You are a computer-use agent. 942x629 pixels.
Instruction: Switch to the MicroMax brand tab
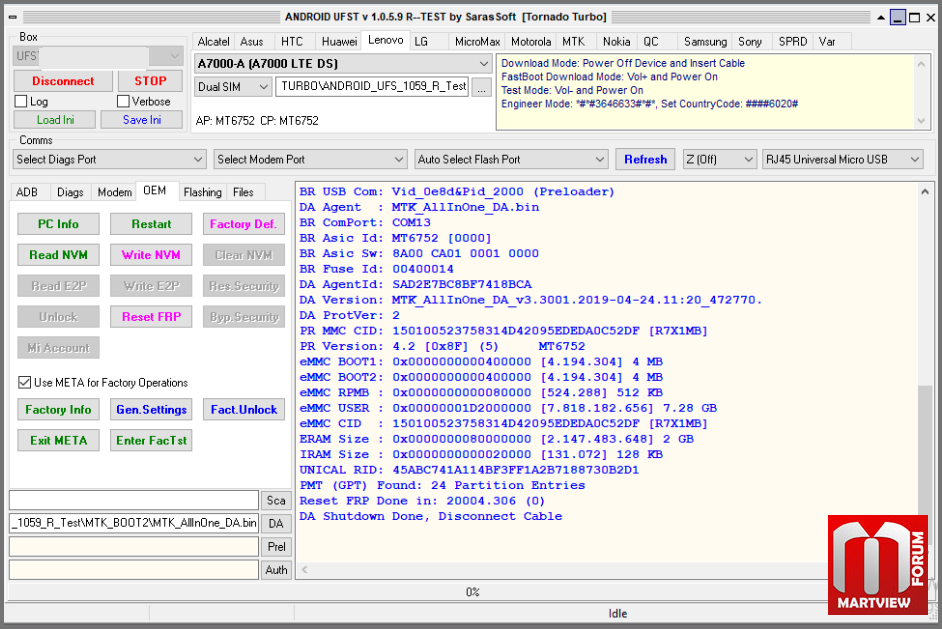[x=477, y=41]
